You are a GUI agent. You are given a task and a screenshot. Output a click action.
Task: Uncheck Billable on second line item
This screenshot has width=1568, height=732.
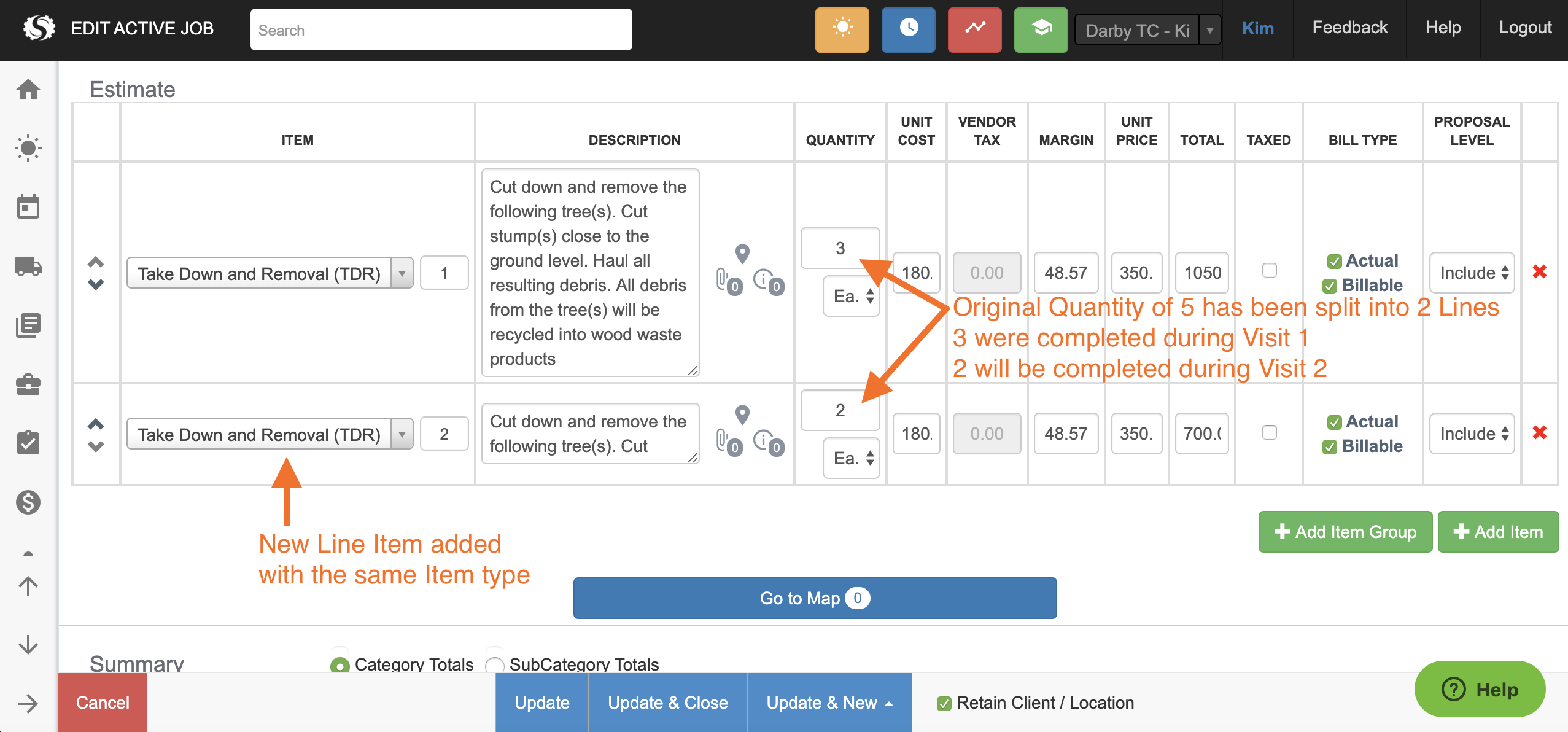tap(1330, 446)
